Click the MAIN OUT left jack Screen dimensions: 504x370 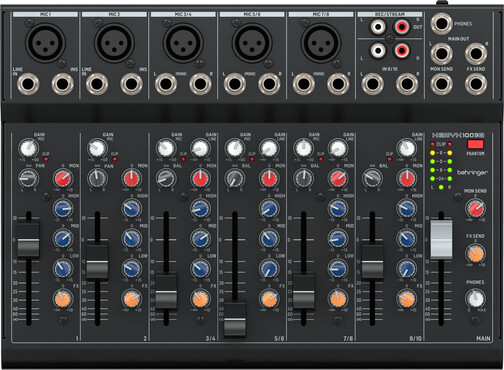441,54
